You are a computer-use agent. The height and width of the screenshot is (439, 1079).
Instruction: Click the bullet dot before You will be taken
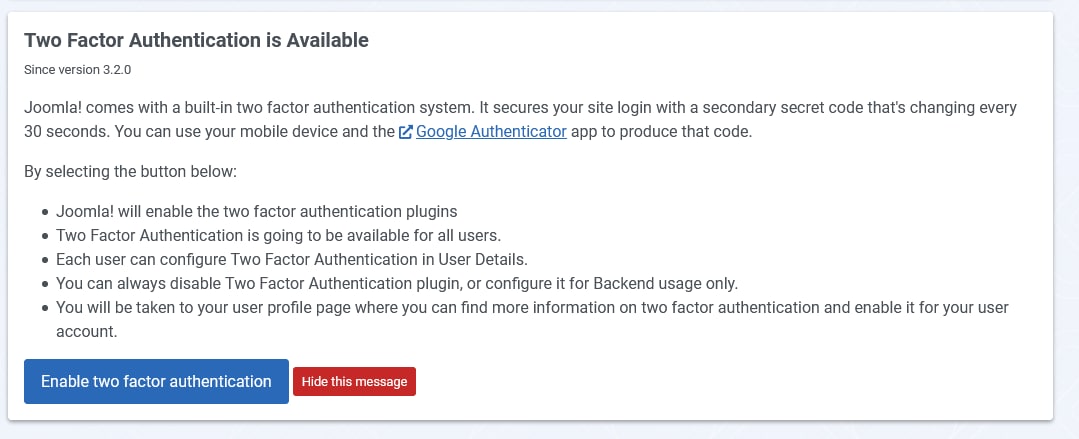pos(45,308)
